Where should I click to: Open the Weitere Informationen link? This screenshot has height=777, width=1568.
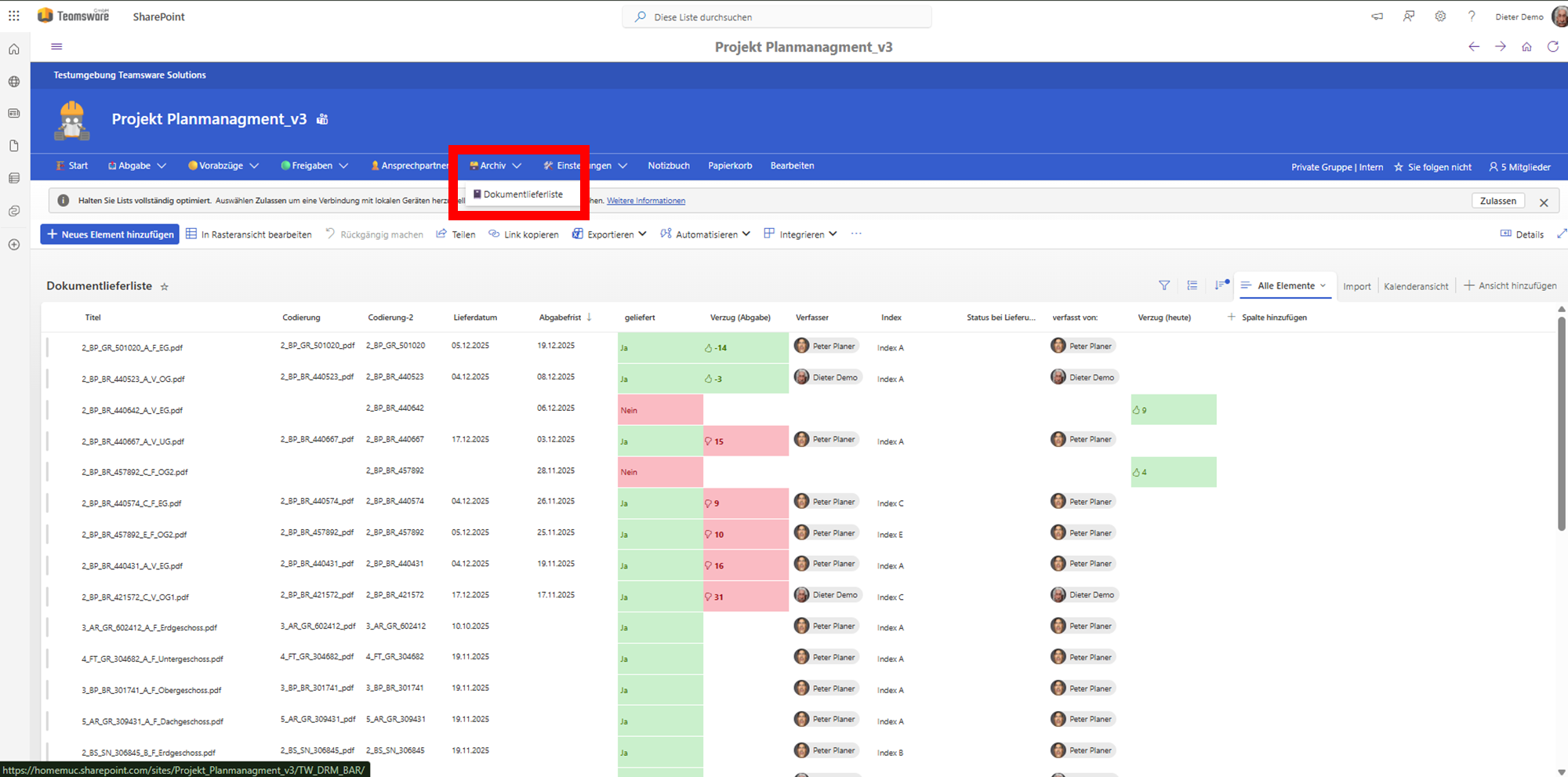pyautogui.click(x=645, y=201)
